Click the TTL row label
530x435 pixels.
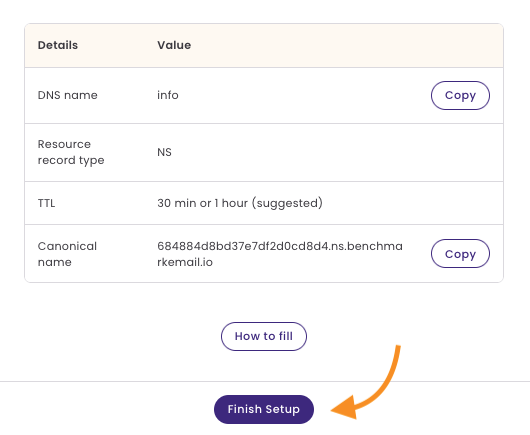(x=46, y=203)
